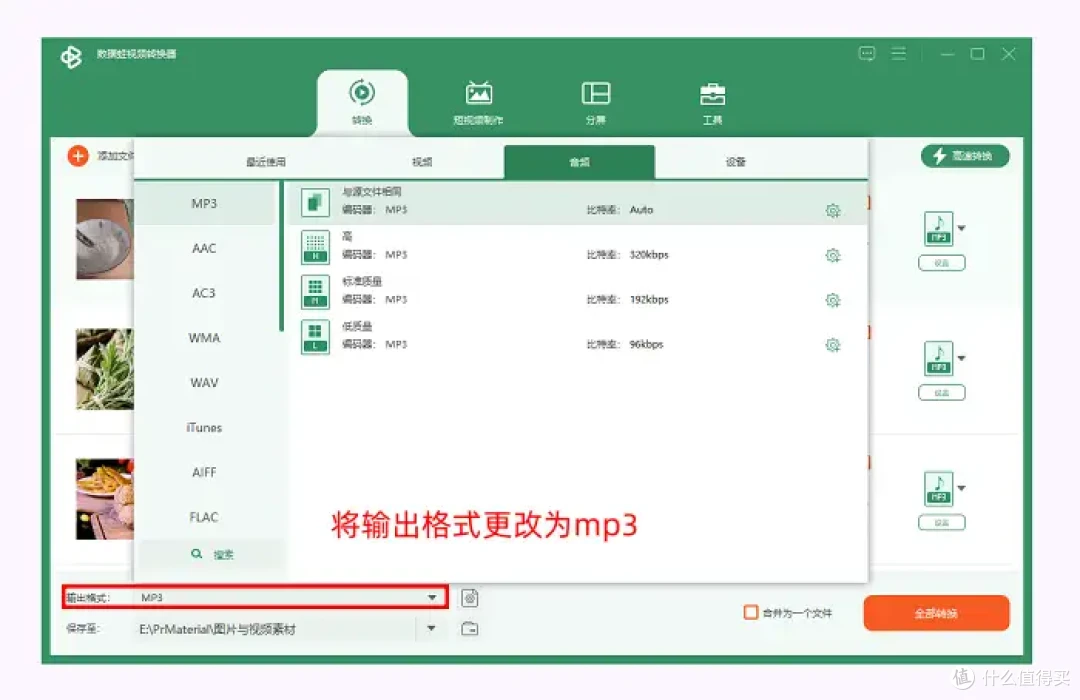Screen dimensions: 1080x700
Task: Switch to the 最近使用 recent tab
Action: pyautogui.click(x=266, y=162)
